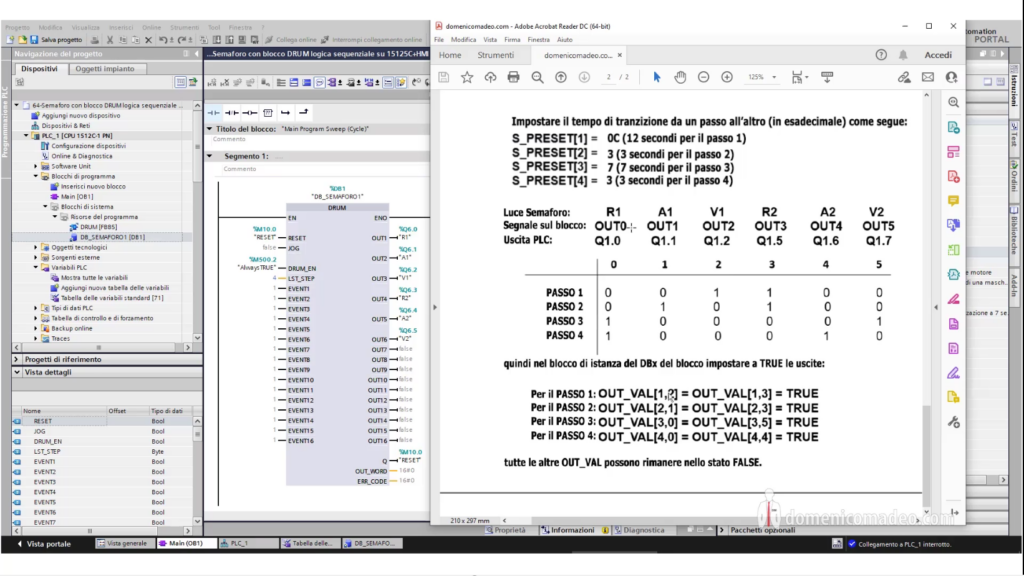This screenshot has height=576, width=1024.
Task: Click the page number input field
Action: (x=608, y=77)
